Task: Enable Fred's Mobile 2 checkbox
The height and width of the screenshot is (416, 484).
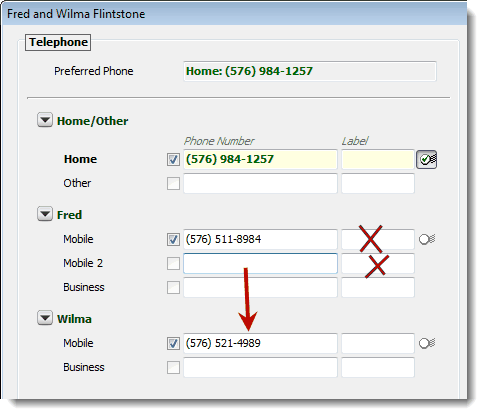Action: (173, 263)
